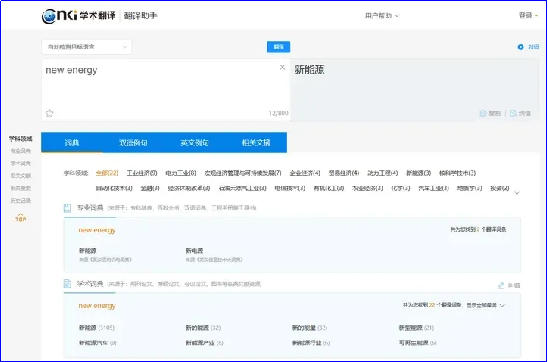Click the 学术词典 section document icon

click(67, 284)
